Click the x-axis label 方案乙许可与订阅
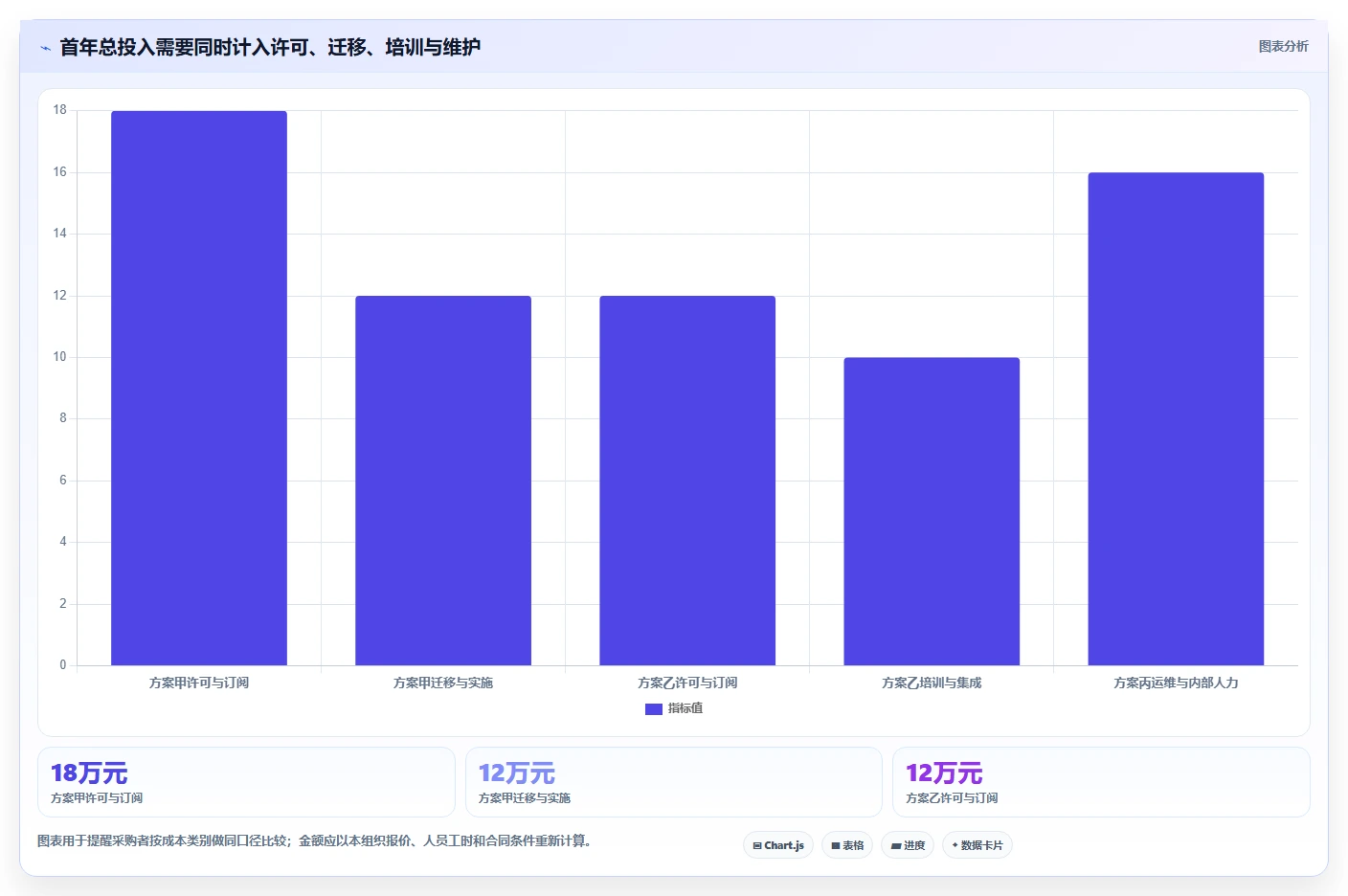The image size is (1348, 896). coord(687,683)
